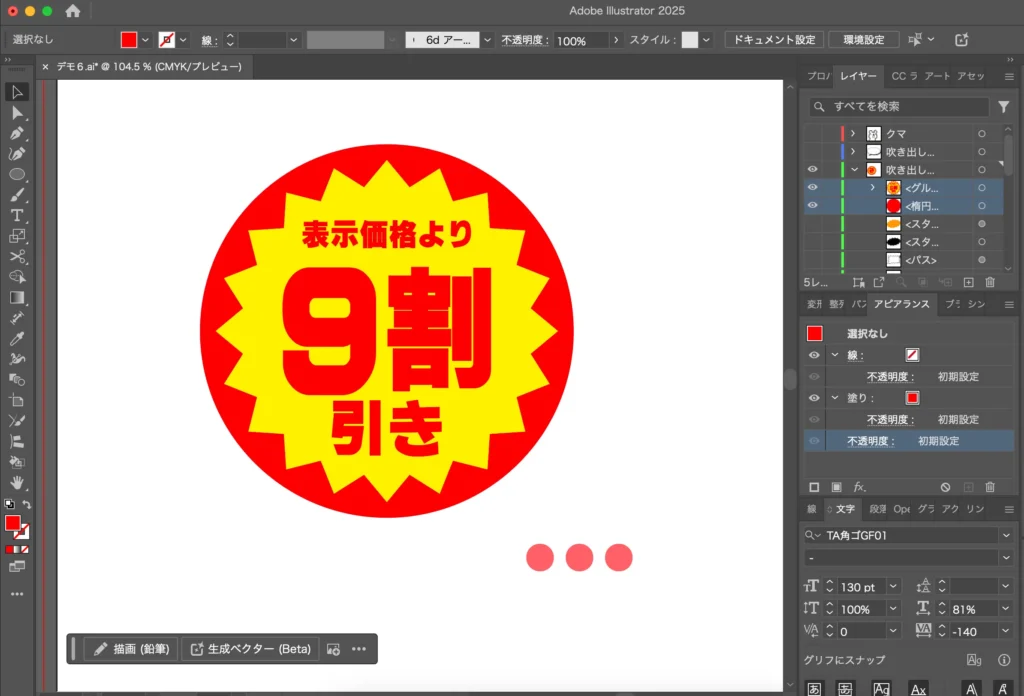Expand the クマ layer
Viewport: 1024px width, 696px height.
854,132
